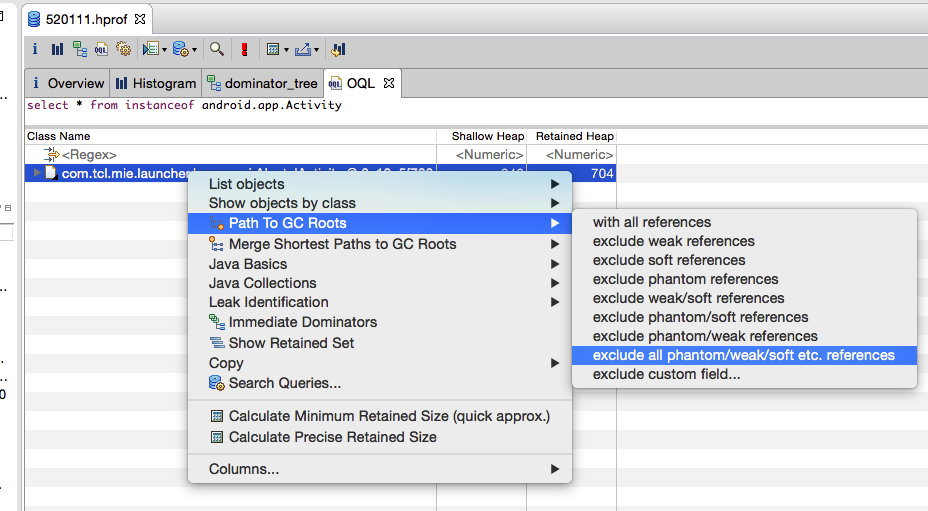
Task: Click the run reports toolbar icon
Action: pos(149,49)
